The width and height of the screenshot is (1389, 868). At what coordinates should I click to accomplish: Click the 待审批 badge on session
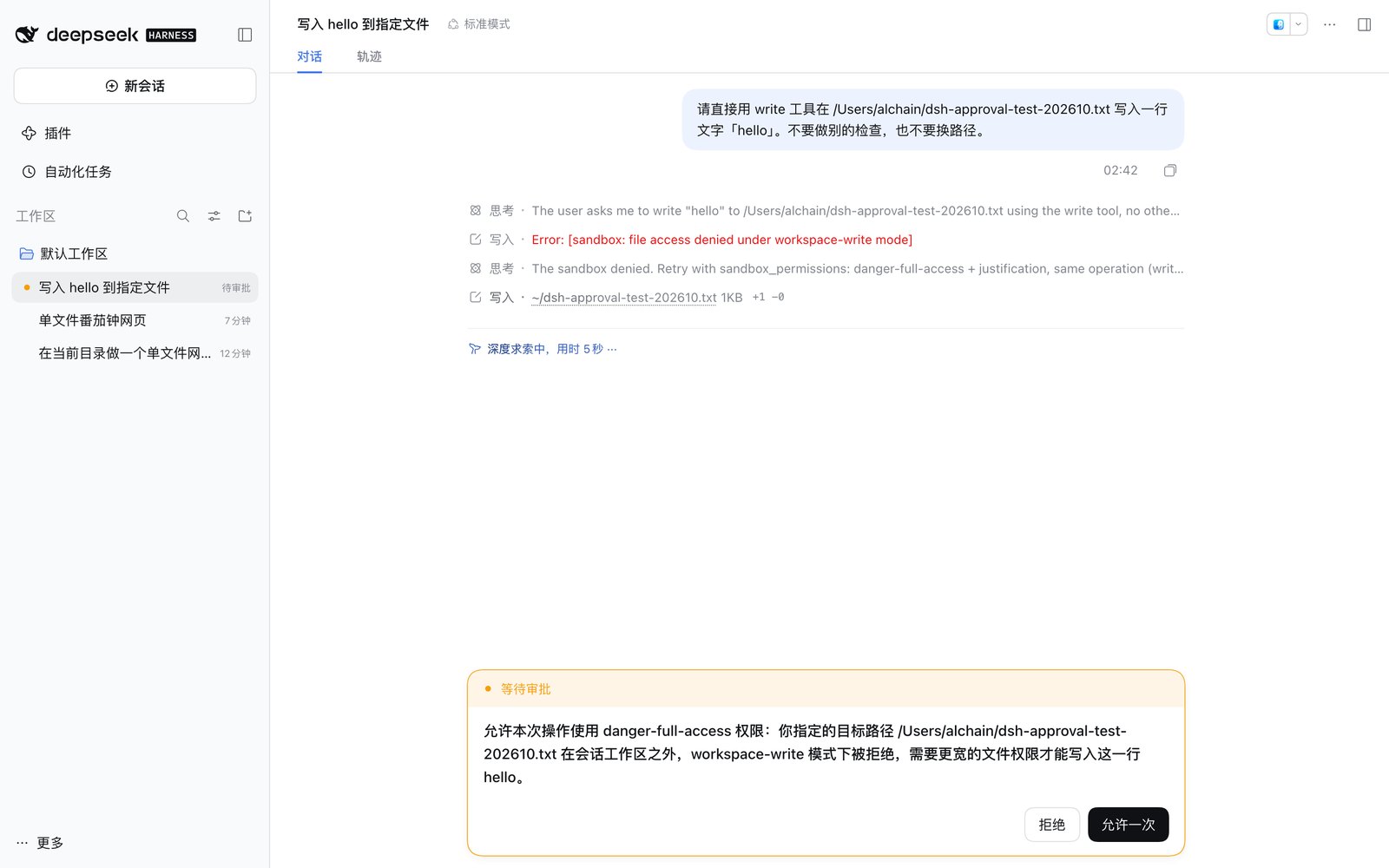click(x=236, y=288)
